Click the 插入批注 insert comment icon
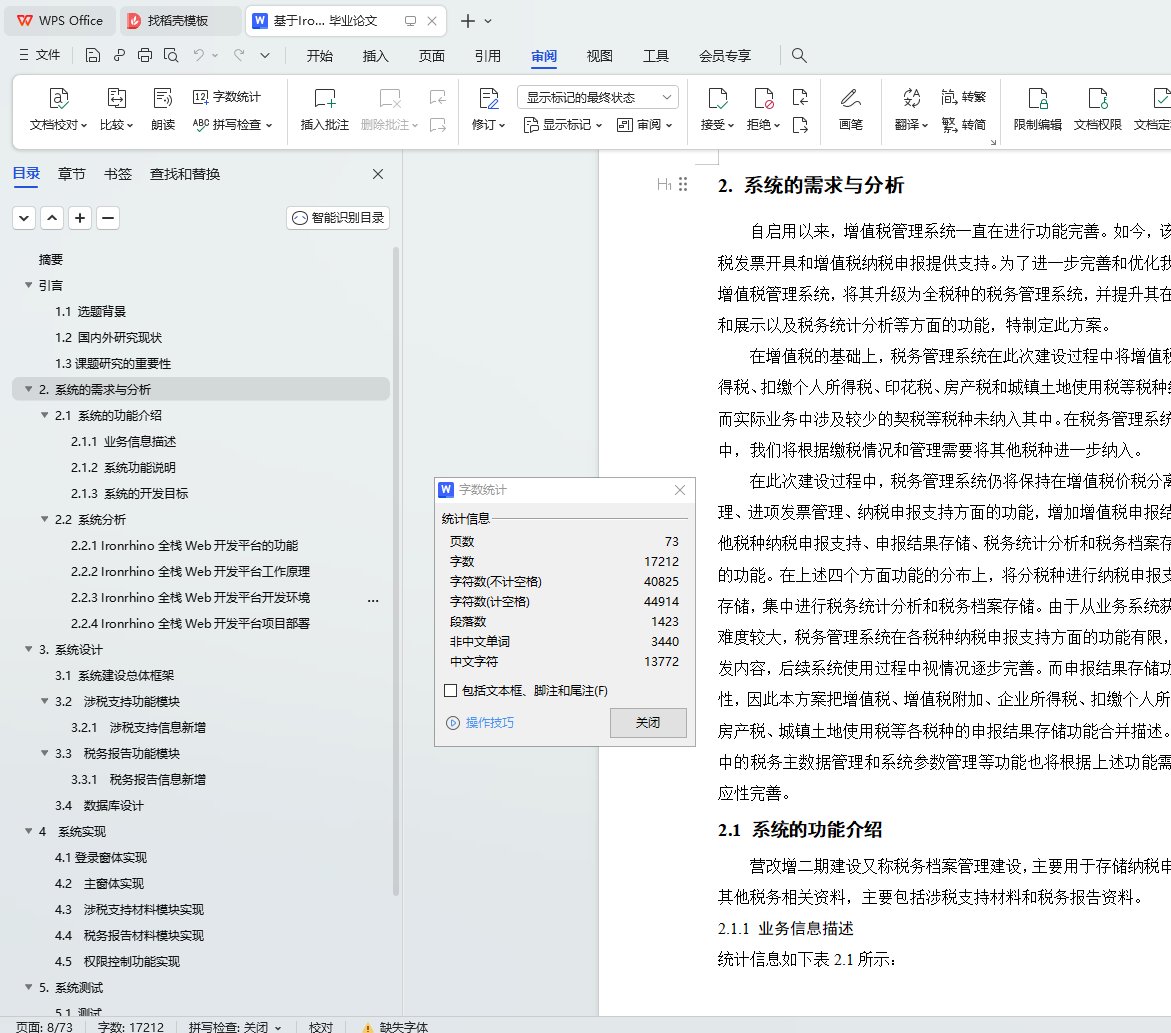 325,99
